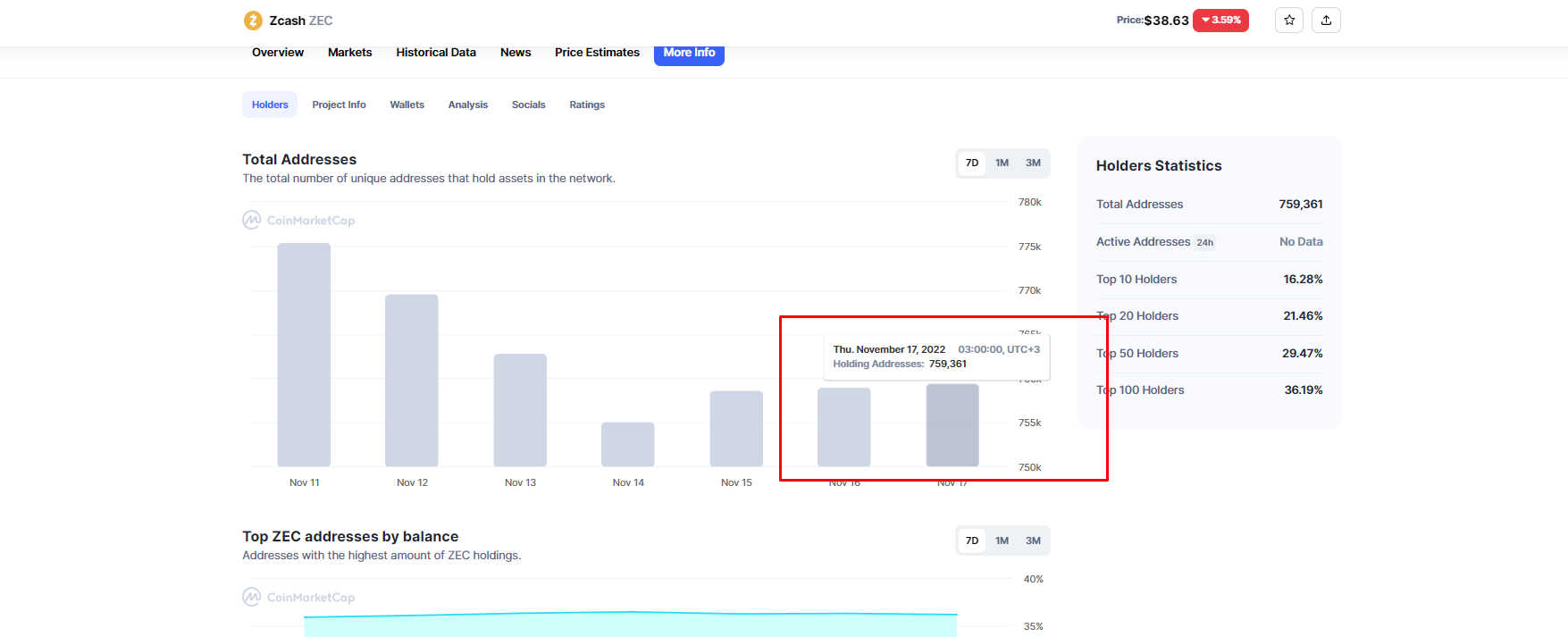1568x637 pixels.
Task: Click the highlighted Nov 17 bar
Action: click(x=952, y=425)
